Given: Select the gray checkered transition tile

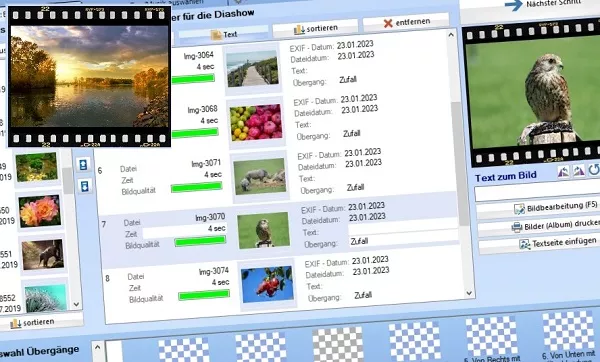Looking at the screenshot, I should (338, 344).
